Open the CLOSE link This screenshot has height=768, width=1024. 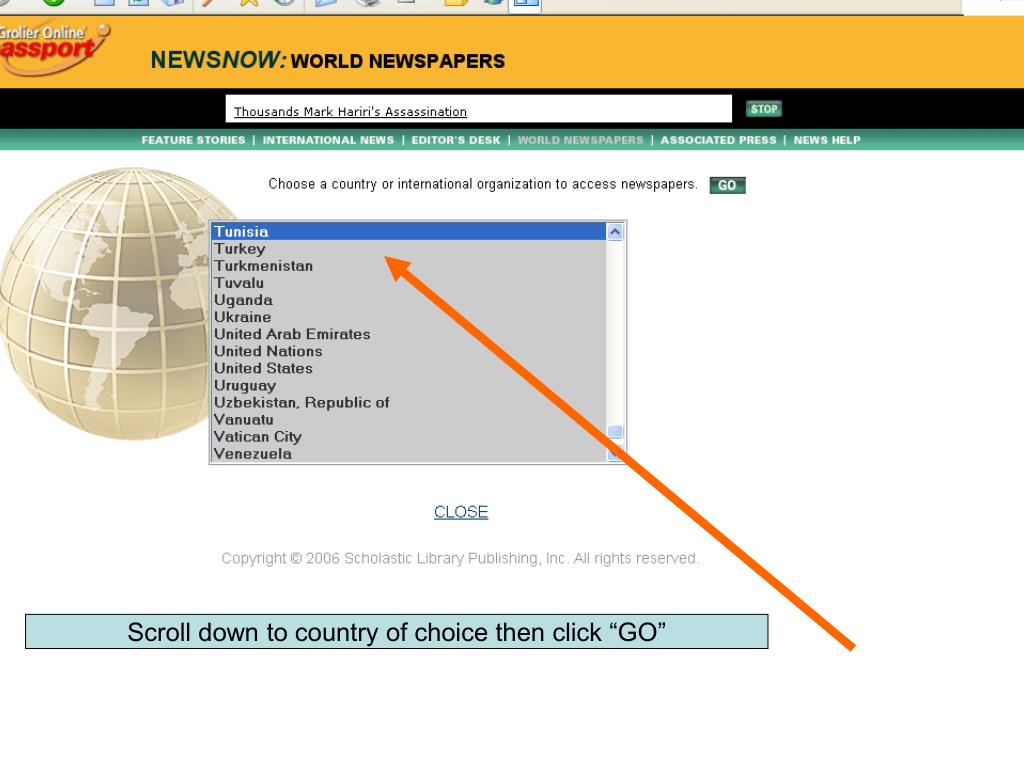(461, 512)
